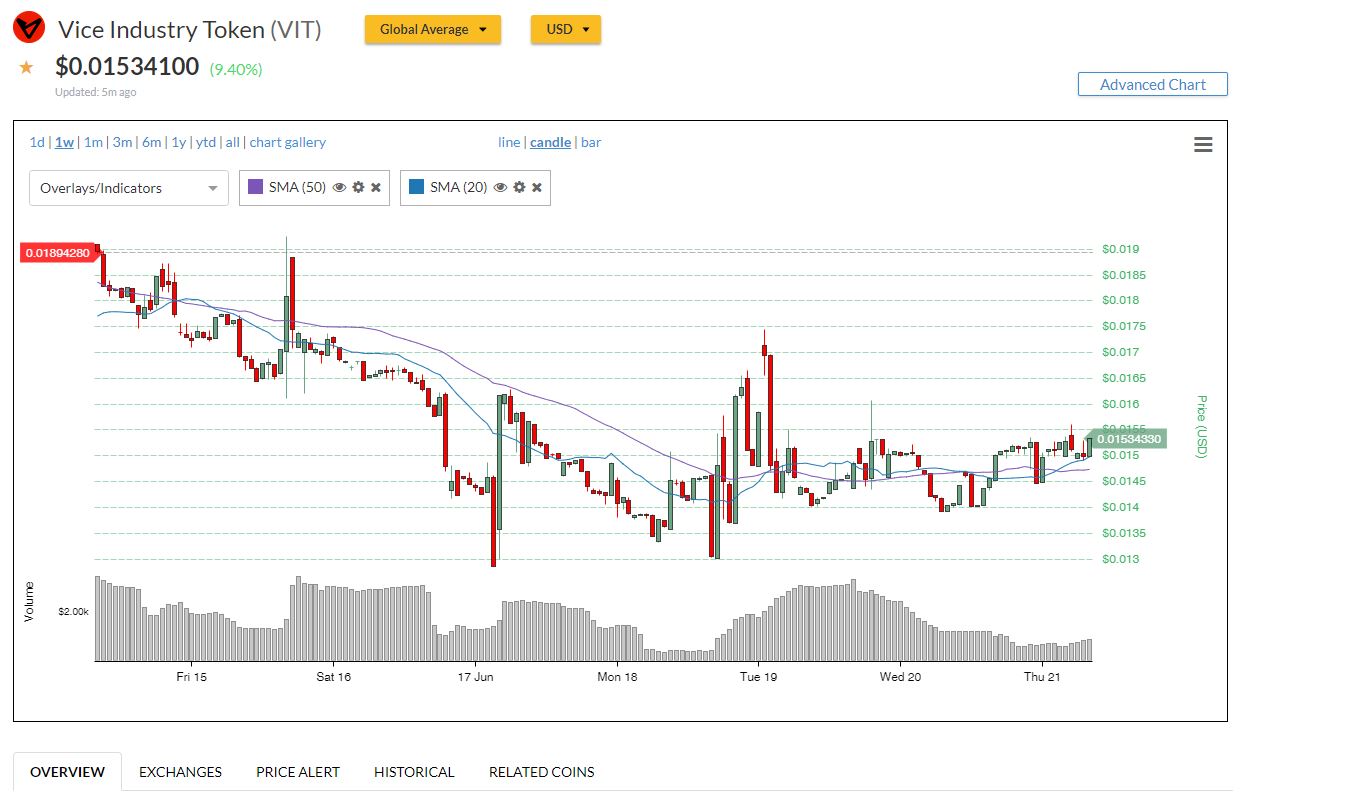Viewport: 1346px width, 798px height.
Task: Switch chart type to line
Action: point(509,142)
